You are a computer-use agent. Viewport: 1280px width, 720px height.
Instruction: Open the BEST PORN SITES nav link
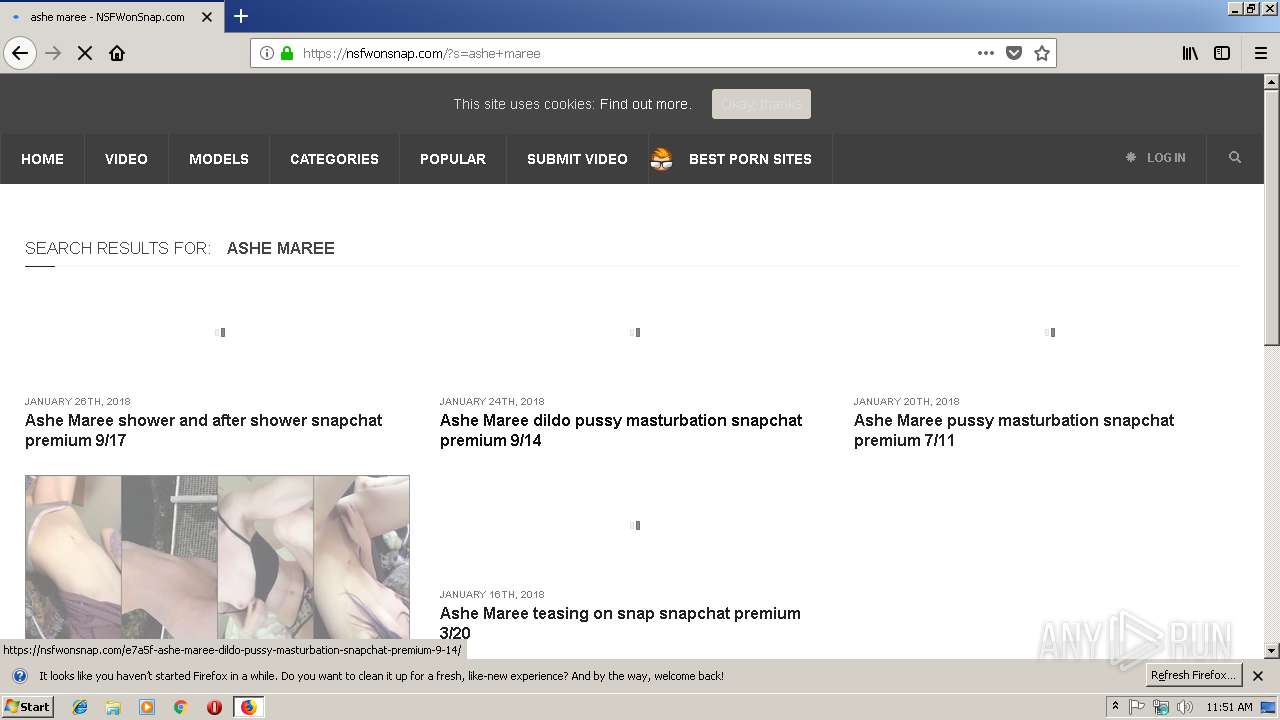(x=750, y=159)
